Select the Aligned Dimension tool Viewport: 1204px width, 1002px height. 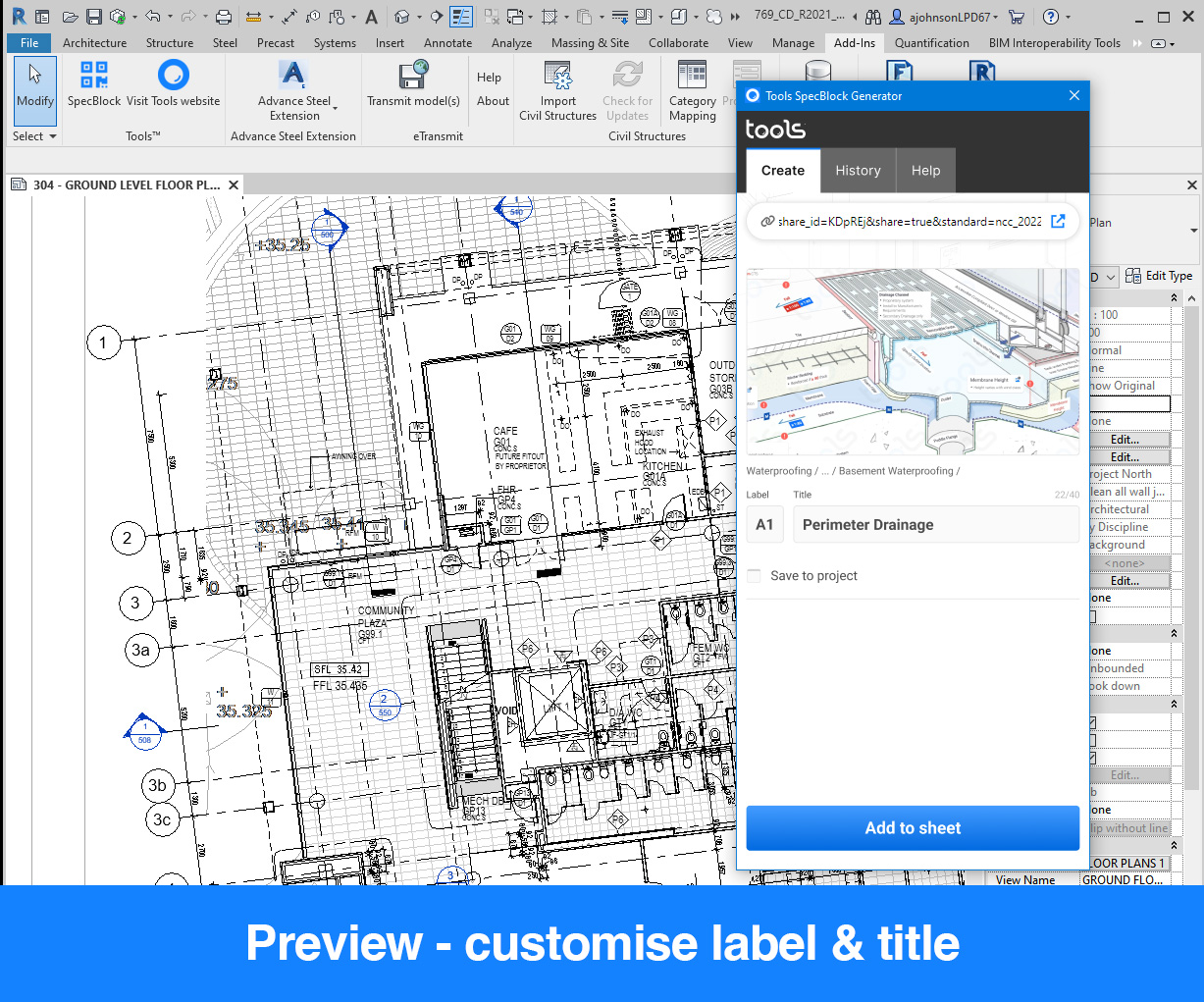pos(289,17)
